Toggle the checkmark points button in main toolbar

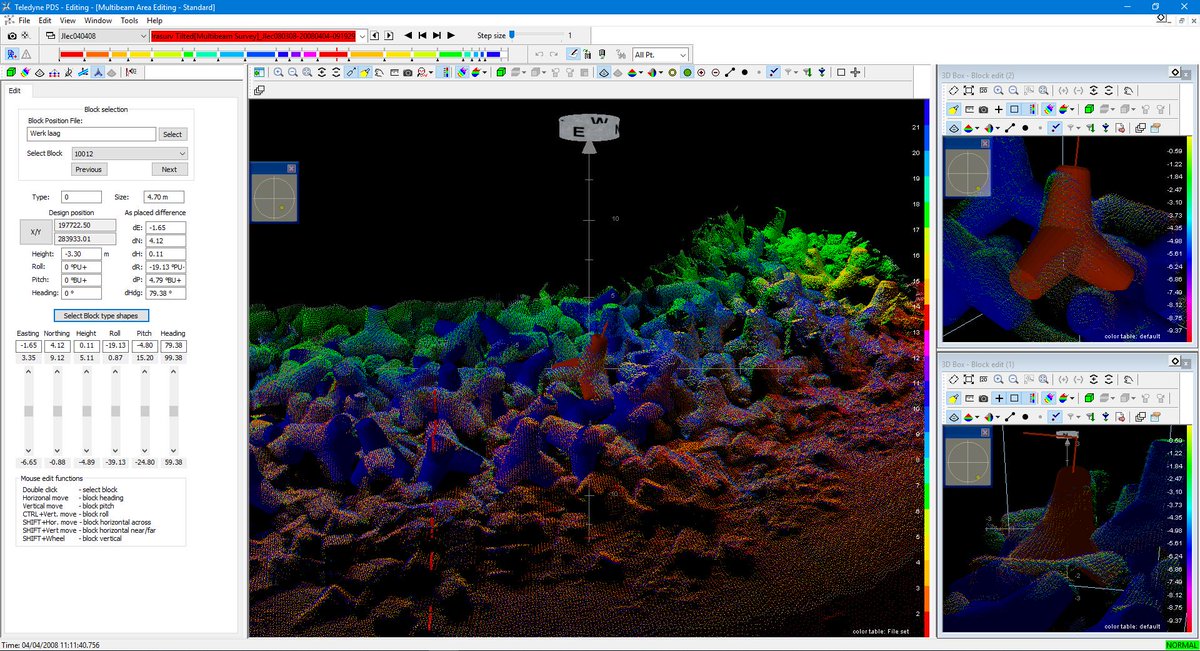[x=774, y=73]
